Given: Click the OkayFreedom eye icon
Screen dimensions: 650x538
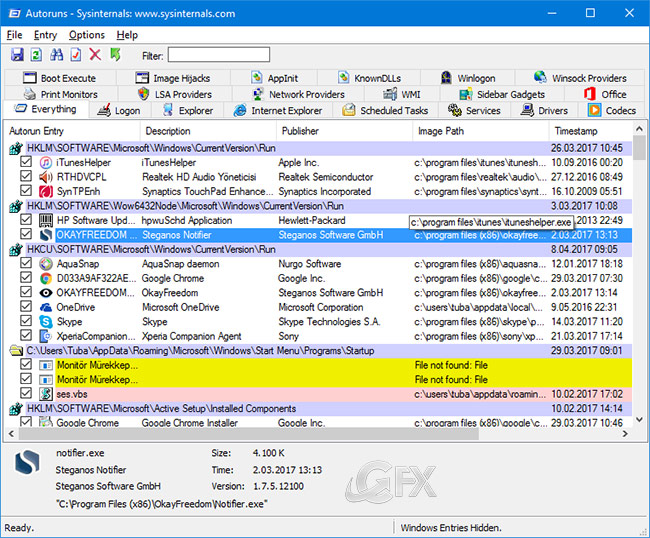Looking at the screenshot, I should click(46, 293).
